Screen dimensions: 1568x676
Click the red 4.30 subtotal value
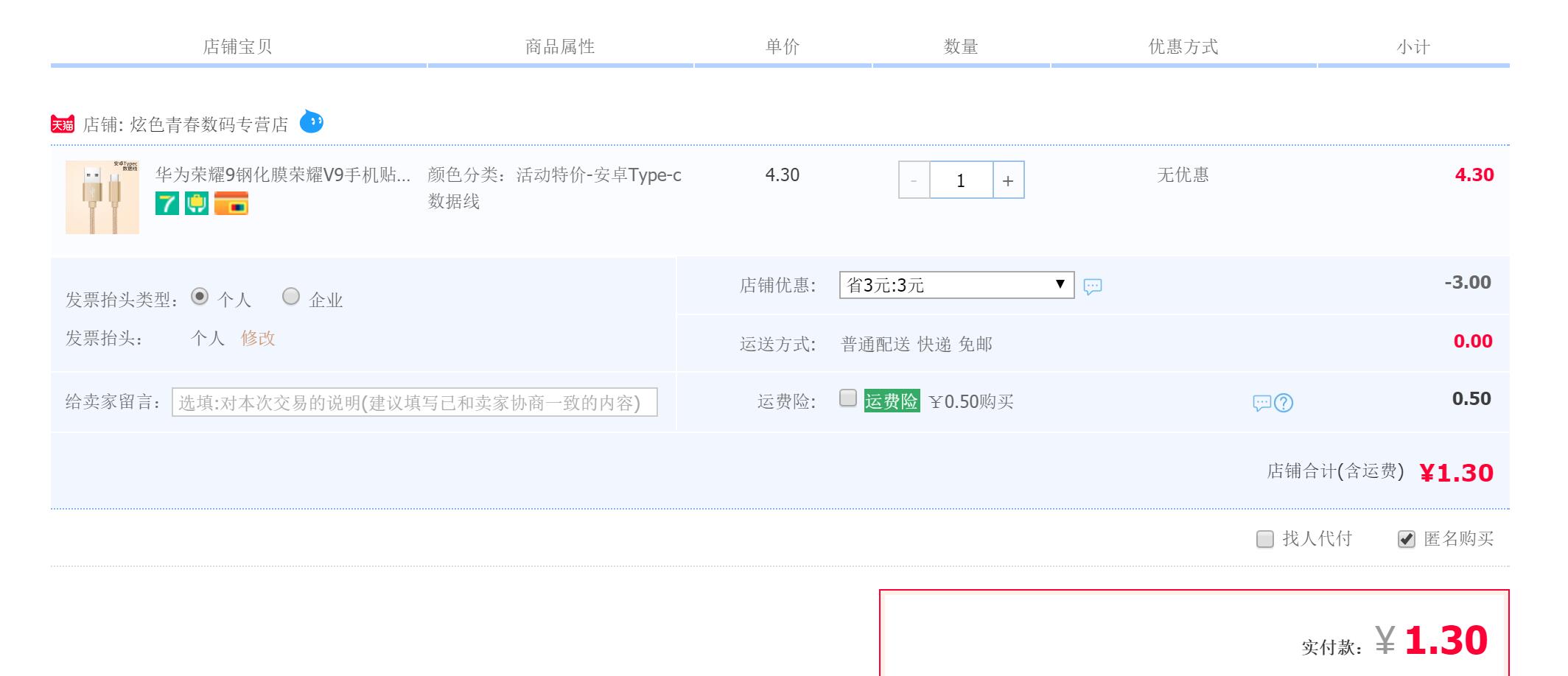point(1474,175)
